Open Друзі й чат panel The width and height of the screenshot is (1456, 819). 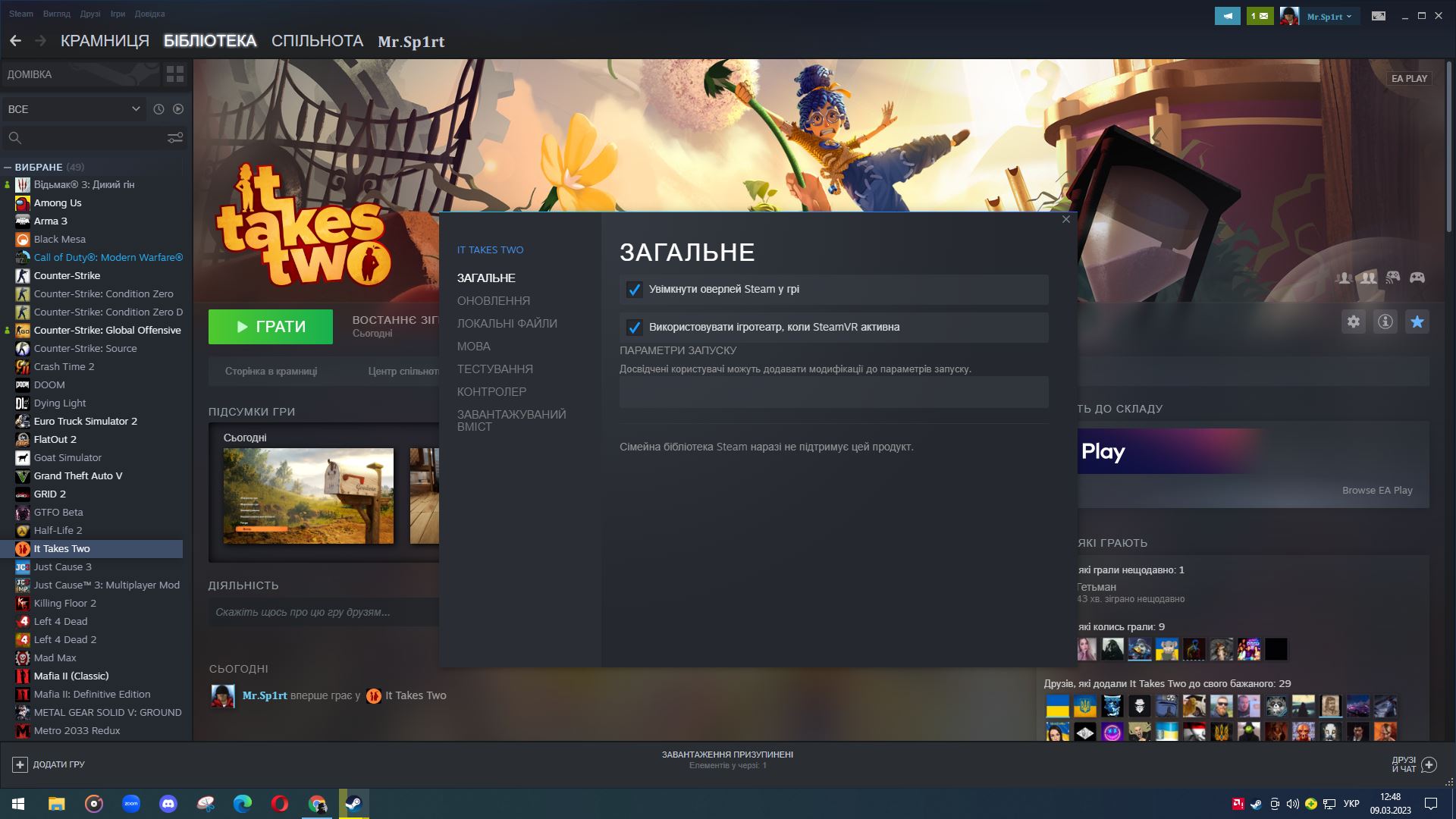pos(1414,764)
